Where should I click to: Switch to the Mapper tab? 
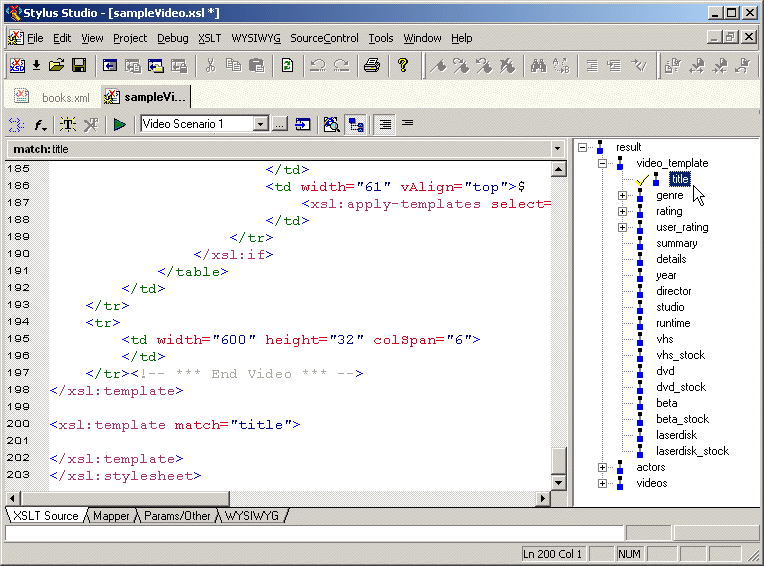[x=112, y=516]
